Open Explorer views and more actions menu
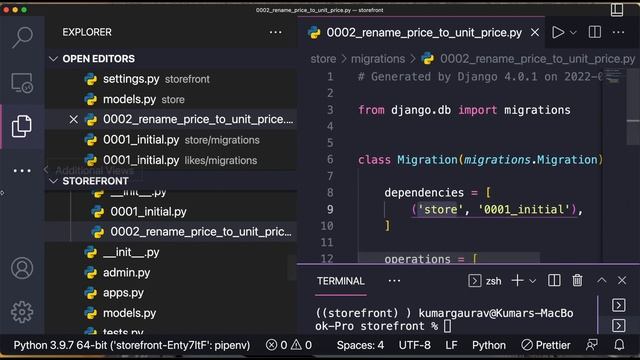Screen dimensions: 640x360 click(276, 32)
